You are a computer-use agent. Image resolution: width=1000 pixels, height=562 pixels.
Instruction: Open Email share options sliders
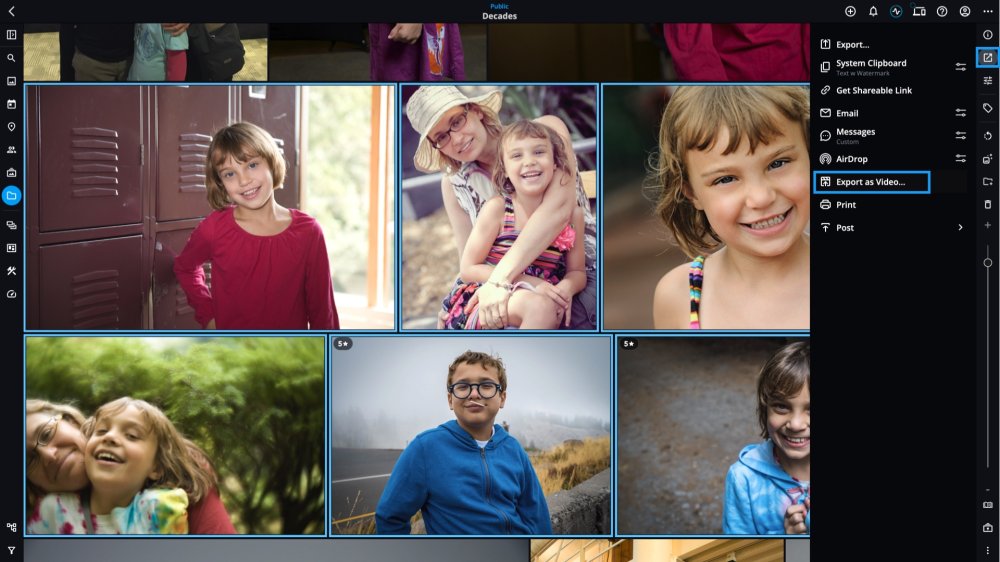pos(960,113)
